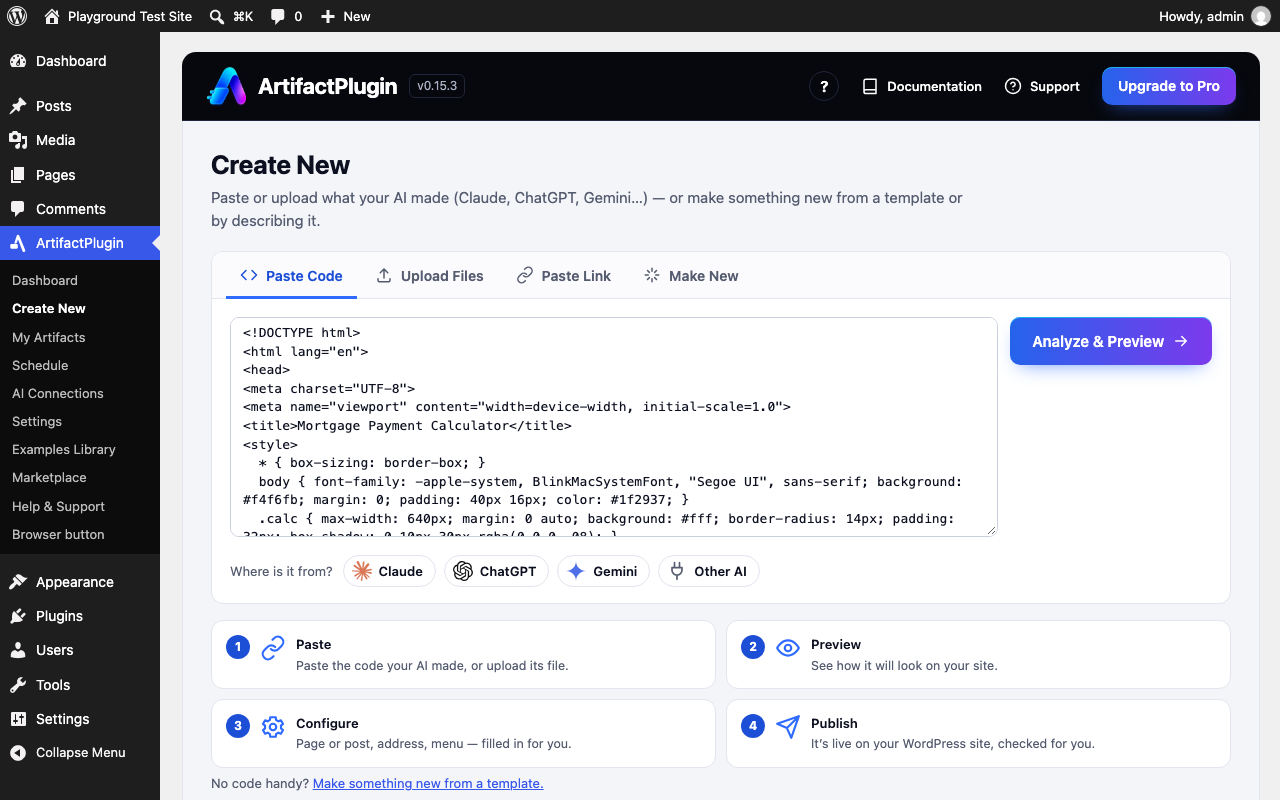Viewport: 1280px width, 800px height.
Task: Click inside the pasted HTML code textarea
Action: pyautogui.click(x=614, y=427)
